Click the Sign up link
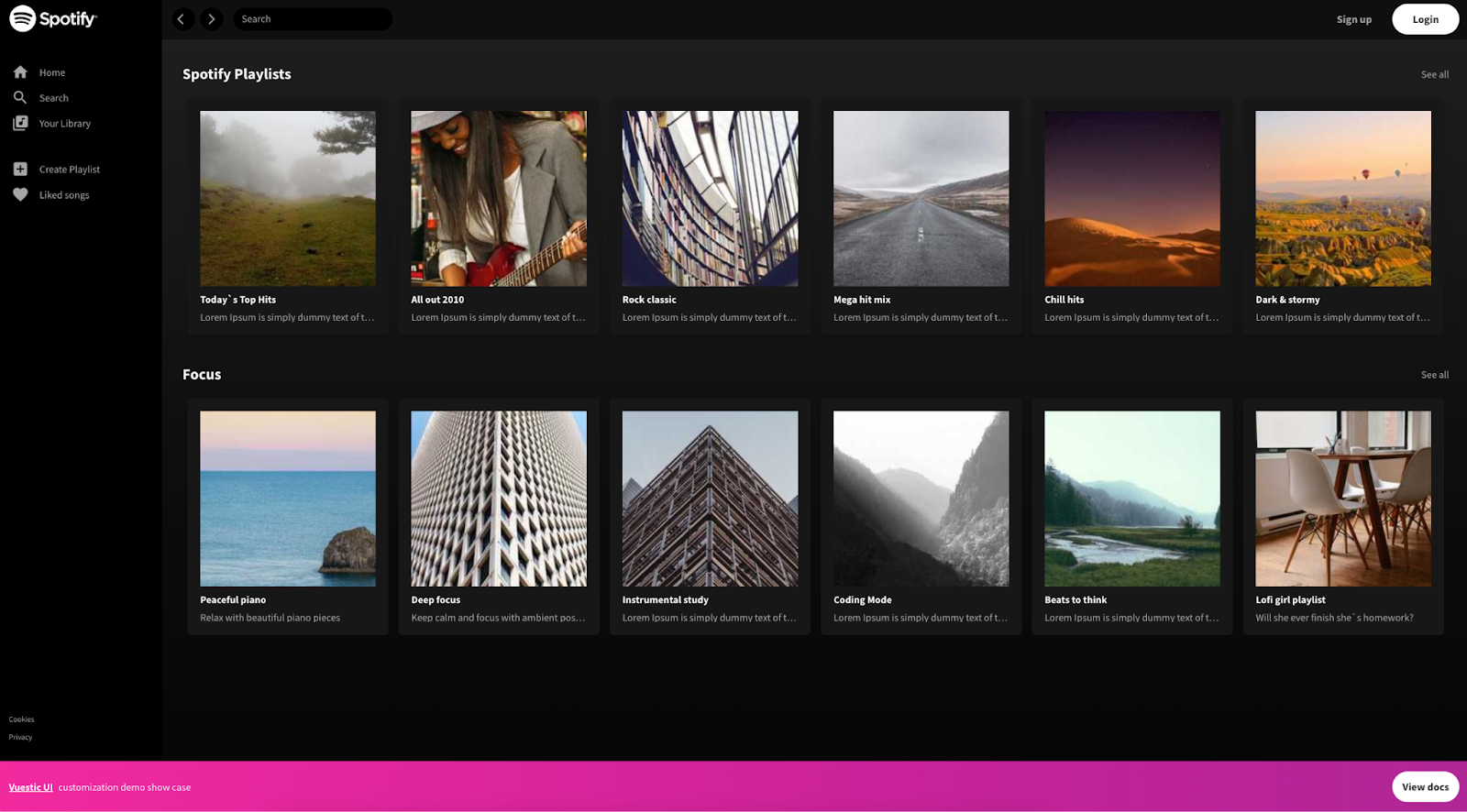 click(x=1354, y=19)
